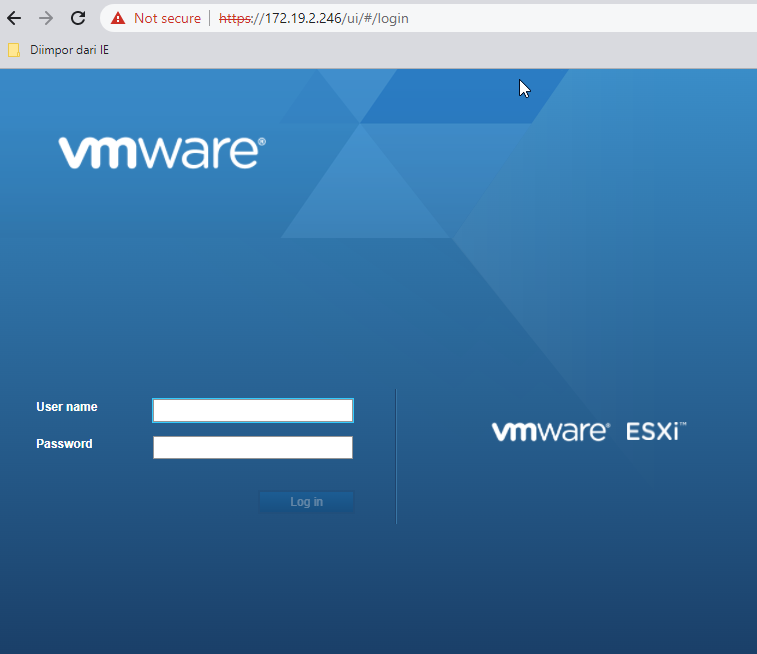Click the browser forward arrow
This screenshot has width=757, height=654.
pos(46,18)
